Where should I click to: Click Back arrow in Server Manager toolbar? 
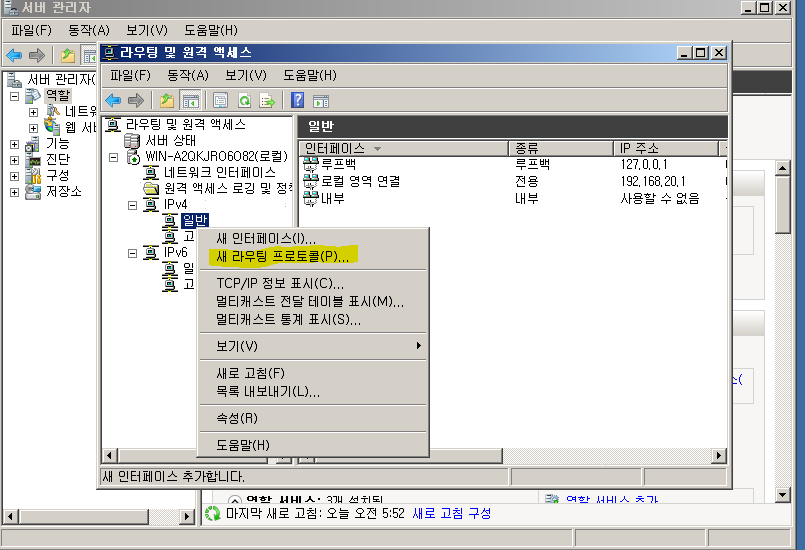[14, 55]
